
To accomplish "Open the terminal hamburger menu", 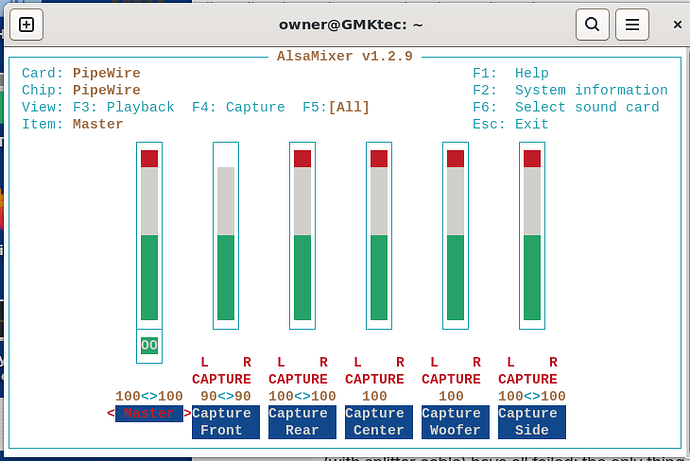I will pos(632,25).
